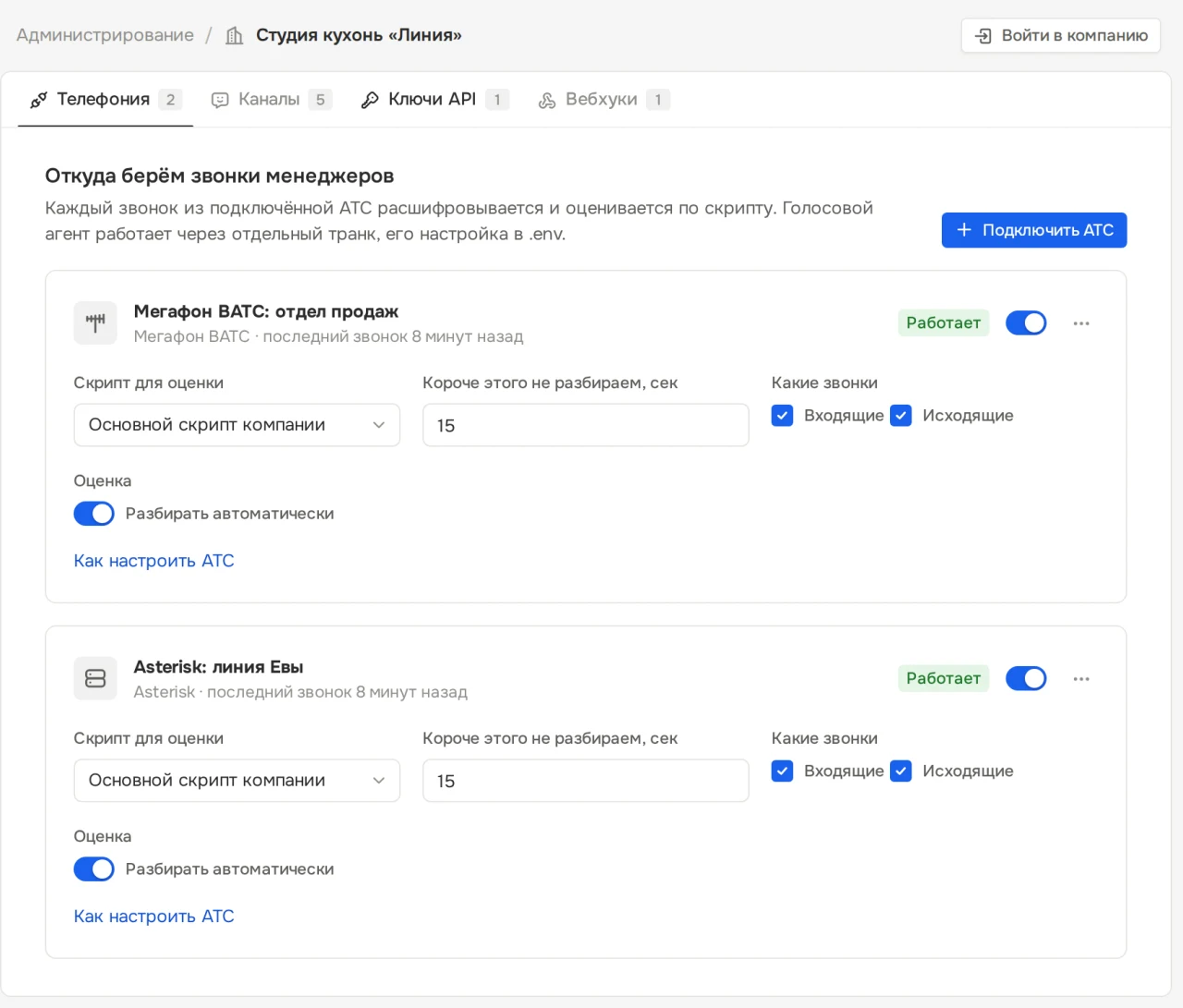The width and height of the screenshot is (1183, 1008).
Task: Click the Каналы chat bubble icon
Action: click(x=220, y=100)
